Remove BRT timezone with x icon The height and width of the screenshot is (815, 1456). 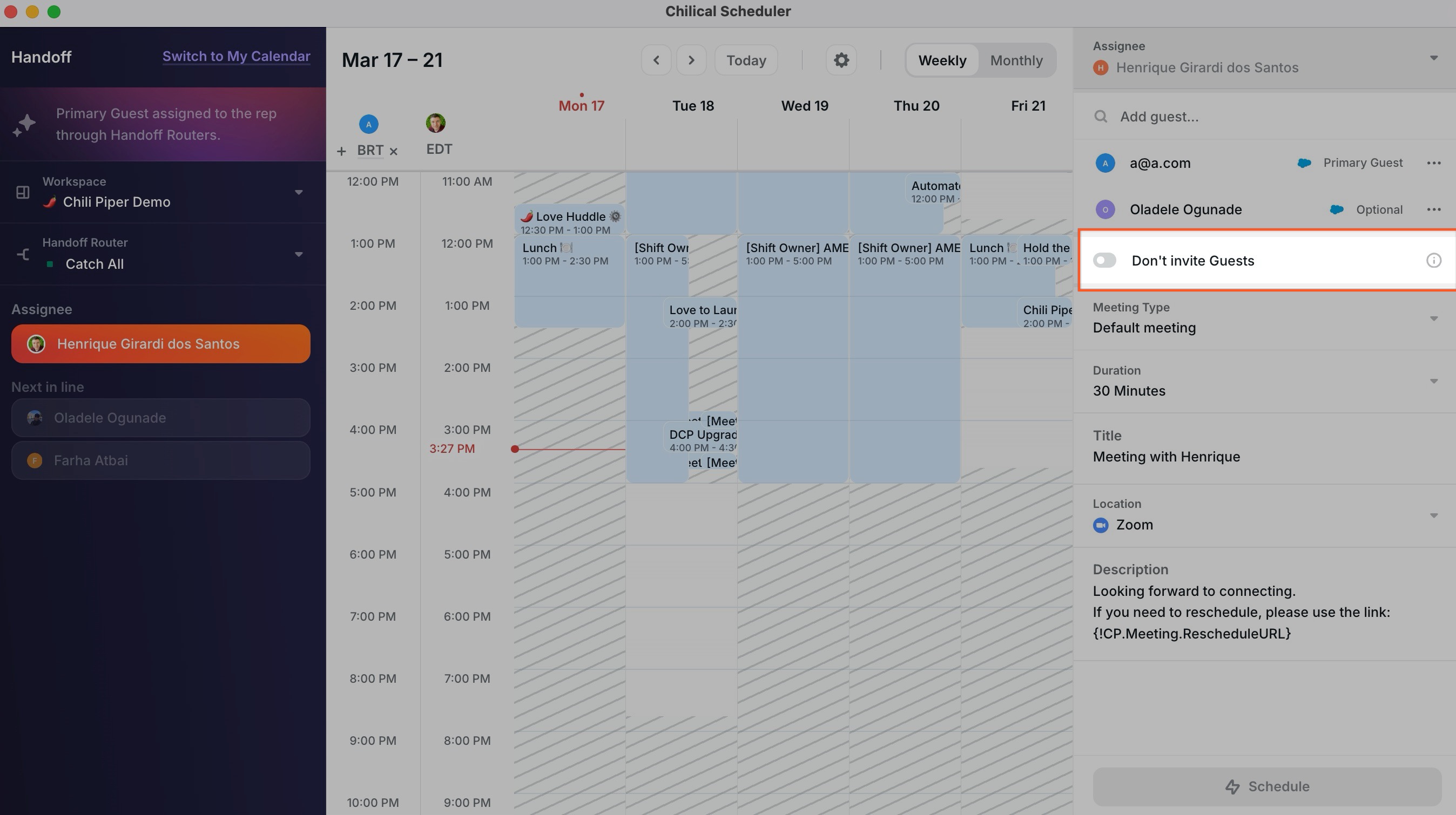point(393,151)
